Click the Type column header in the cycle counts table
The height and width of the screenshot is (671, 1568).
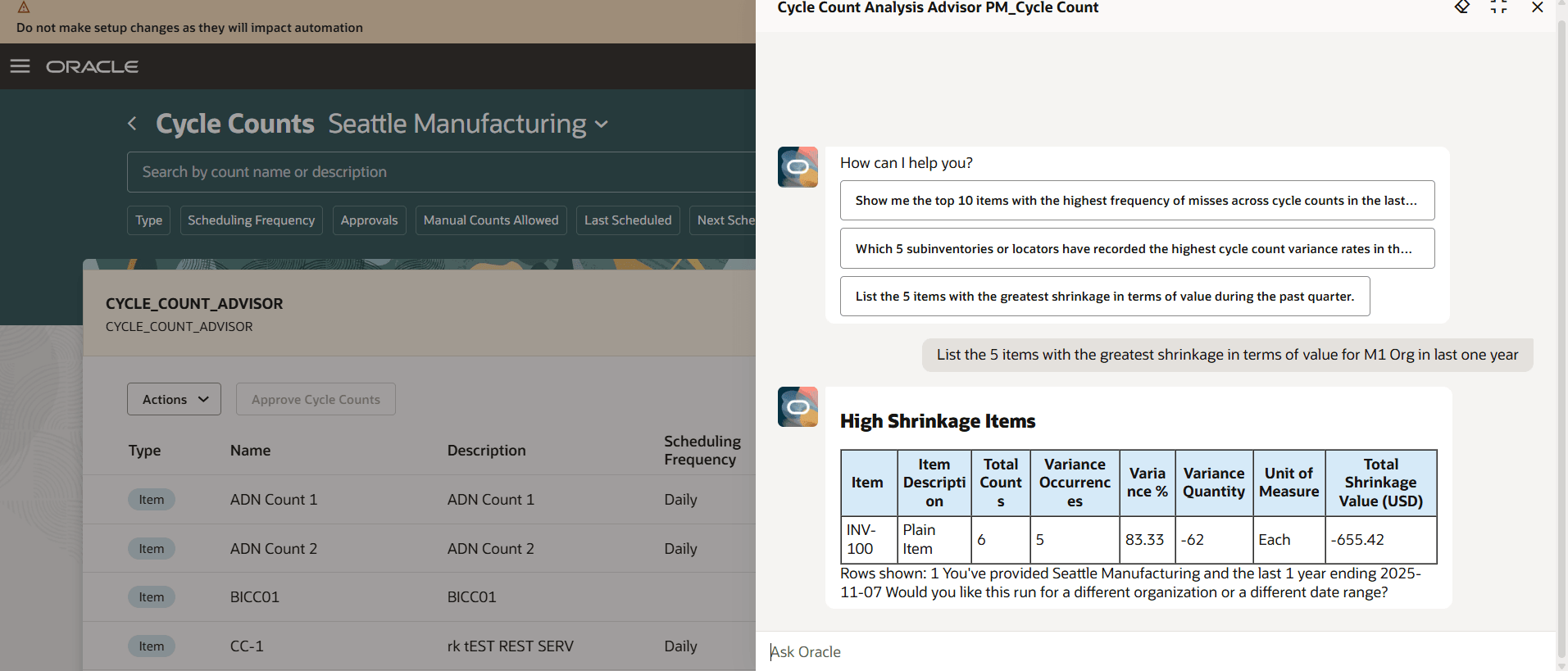144,451
